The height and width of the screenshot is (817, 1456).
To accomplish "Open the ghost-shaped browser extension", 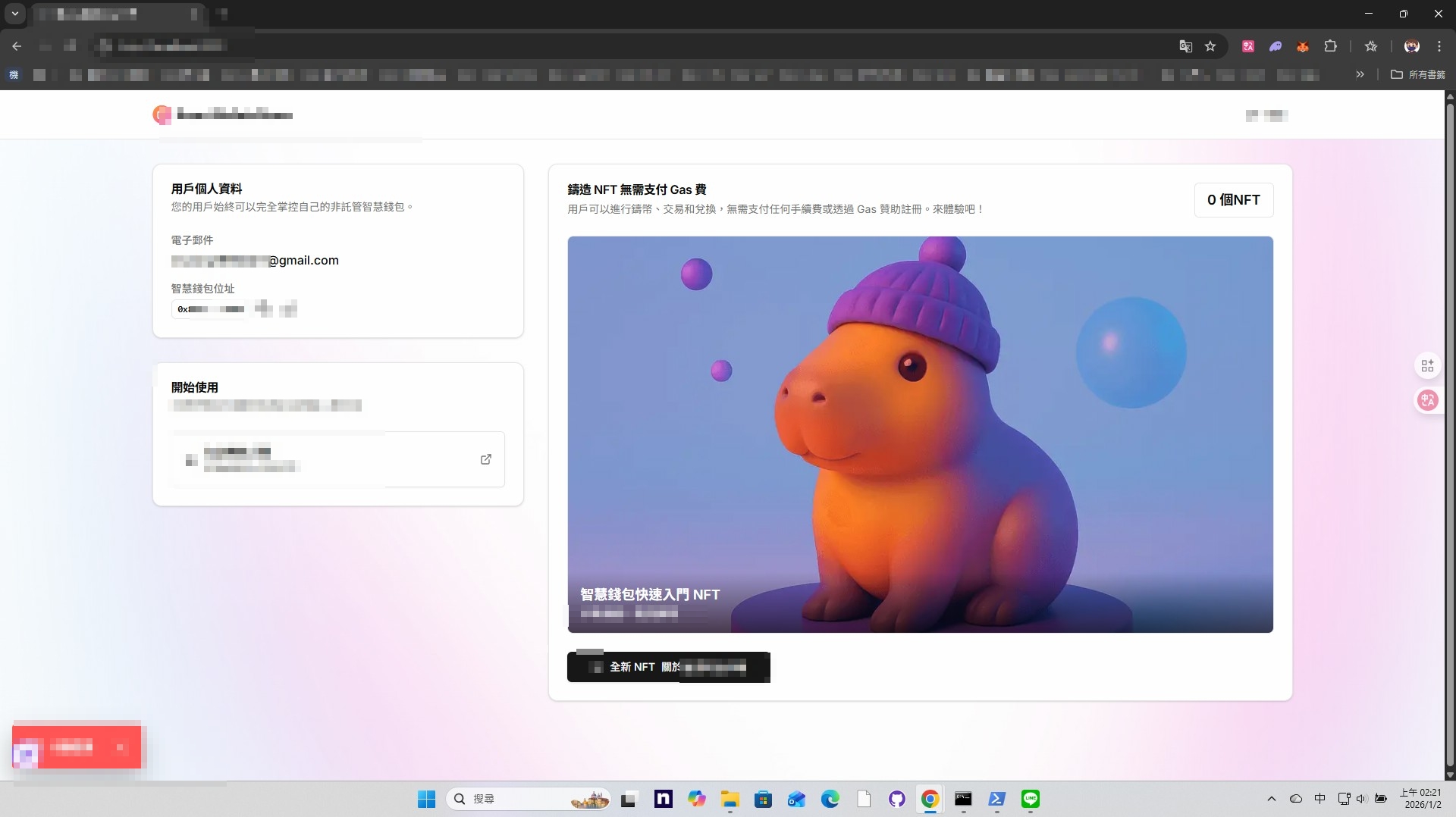I will (1275, 46).
